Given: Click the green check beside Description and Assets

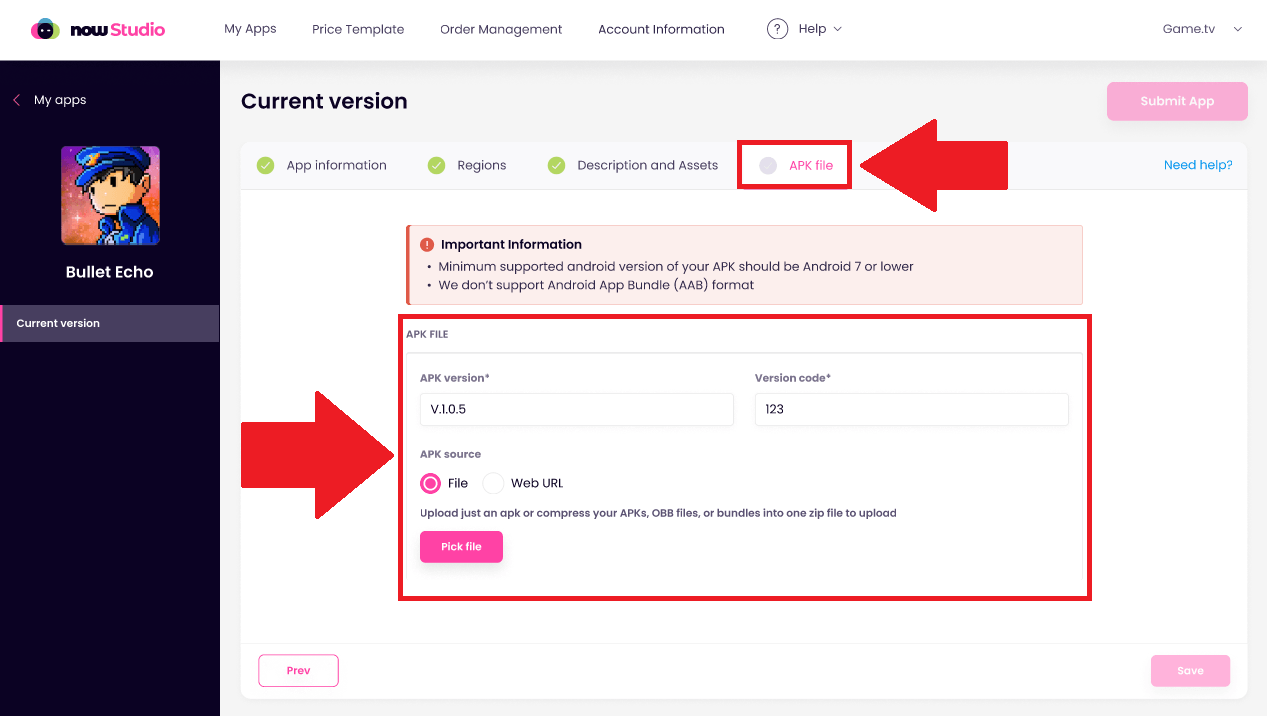Looking at the screenshot, I should tap(556, 166).
